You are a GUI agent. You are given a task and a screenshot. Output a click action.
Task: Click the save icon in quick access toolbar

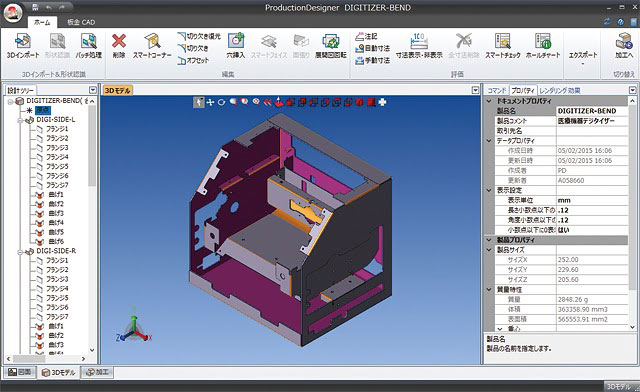[x=36, y=7]
